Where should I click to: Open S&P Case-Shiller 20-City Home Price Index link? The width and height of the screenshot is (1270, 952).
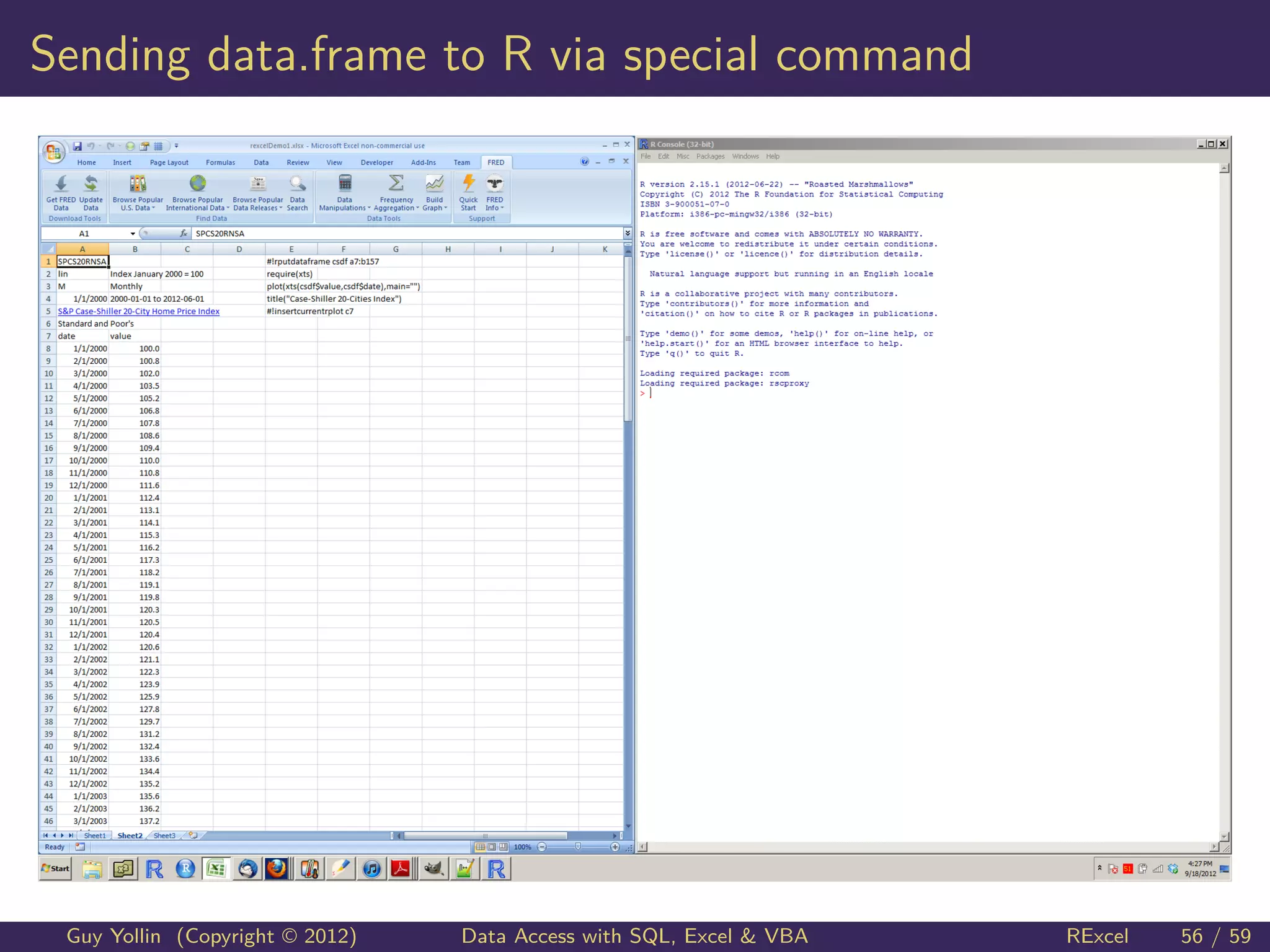[138, 311]
